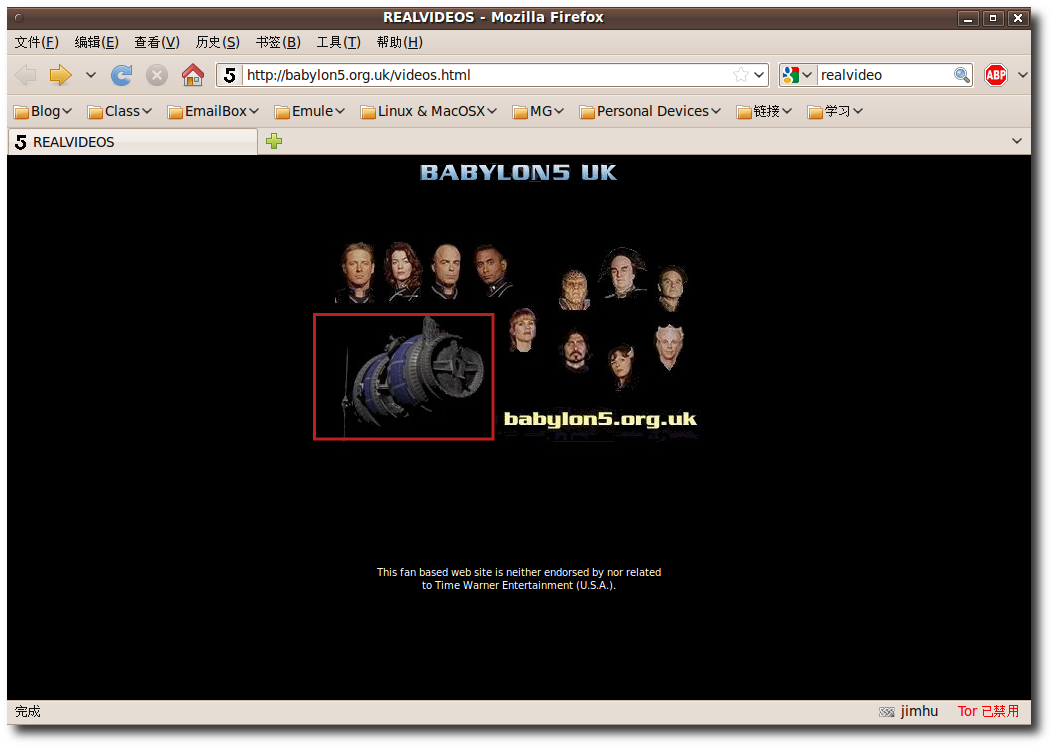Click the site favicon in the URL bar
Screen dimensions: 1054x748
tap(229, 75)
